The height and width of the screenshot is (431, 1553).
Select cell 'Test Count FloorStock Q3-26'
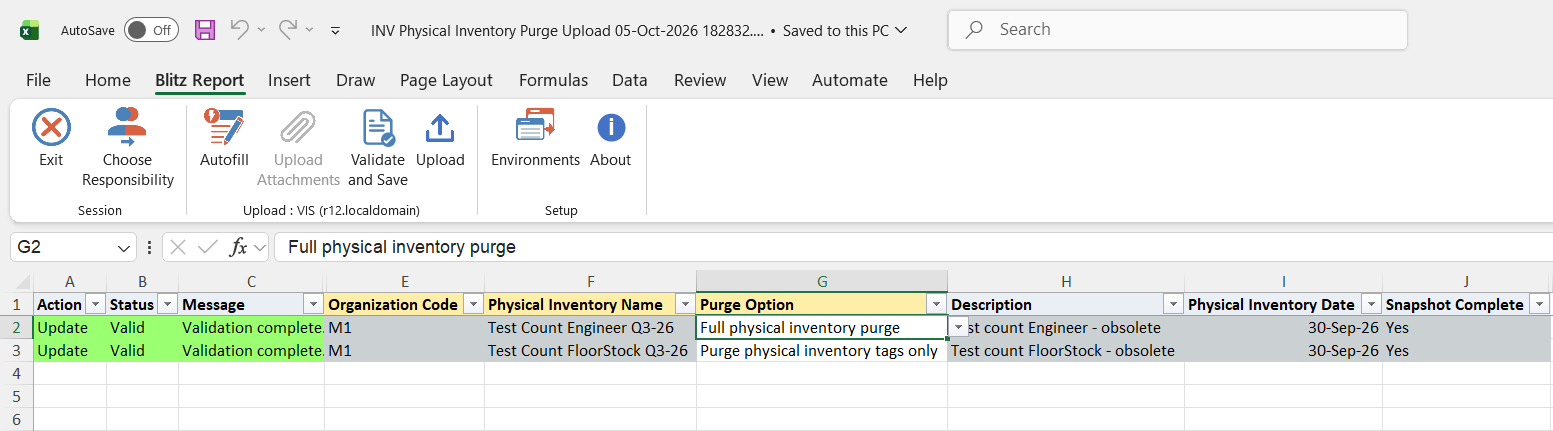(x=590, y=351)
